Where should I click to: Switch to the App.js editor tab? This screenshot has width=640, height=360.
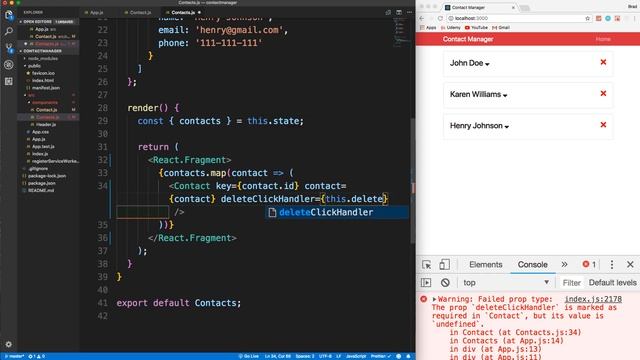(97, 13)
